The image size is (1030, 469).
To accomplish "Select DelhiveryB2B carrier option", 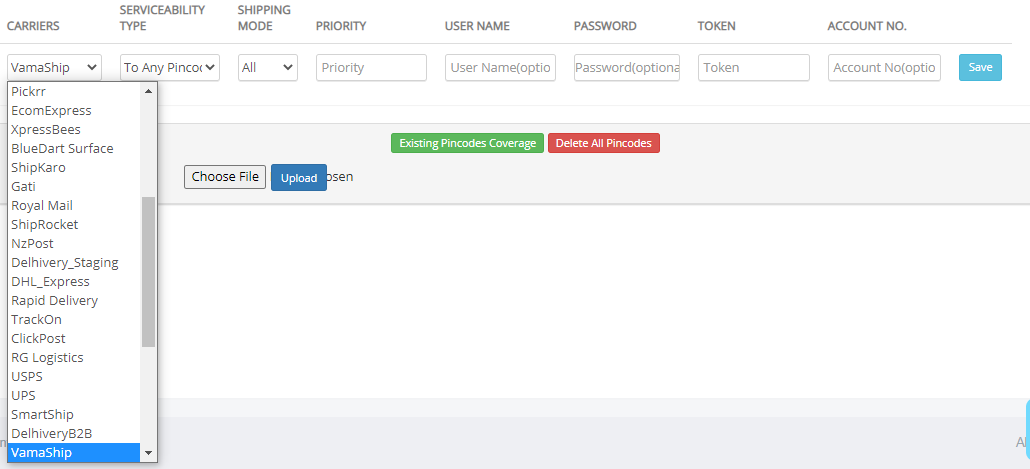I will coord(74,434).
